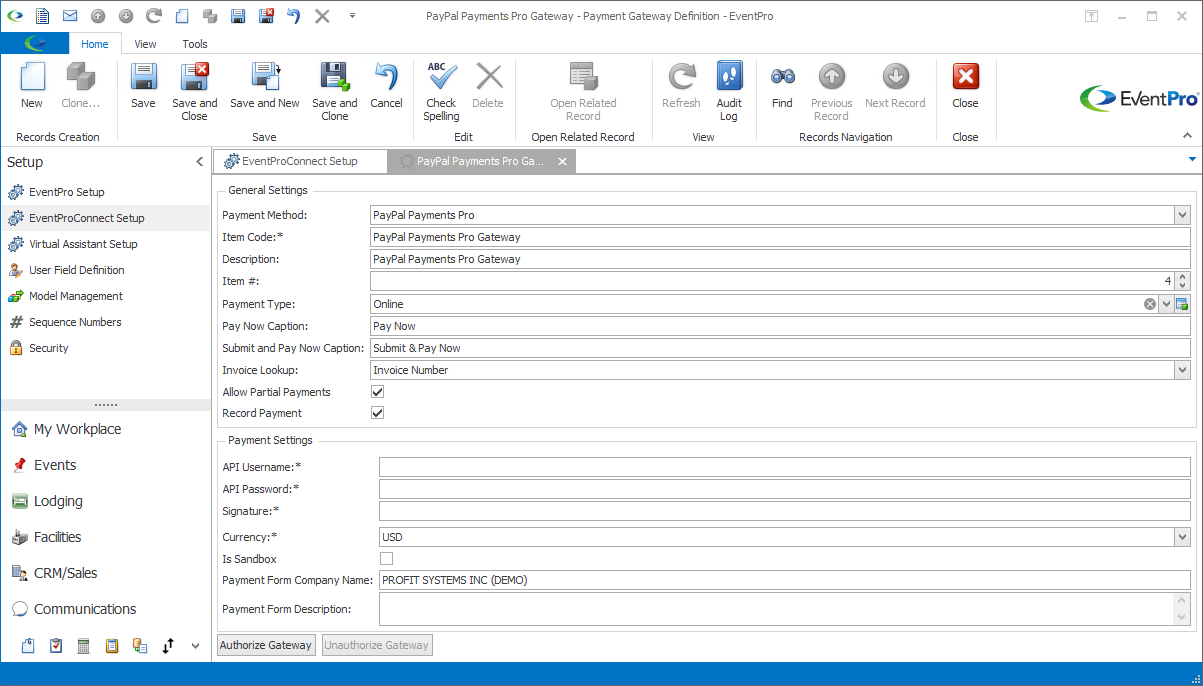
Task: Click the green lookup icon beside Payment Type
Action: click(1181, 304)
